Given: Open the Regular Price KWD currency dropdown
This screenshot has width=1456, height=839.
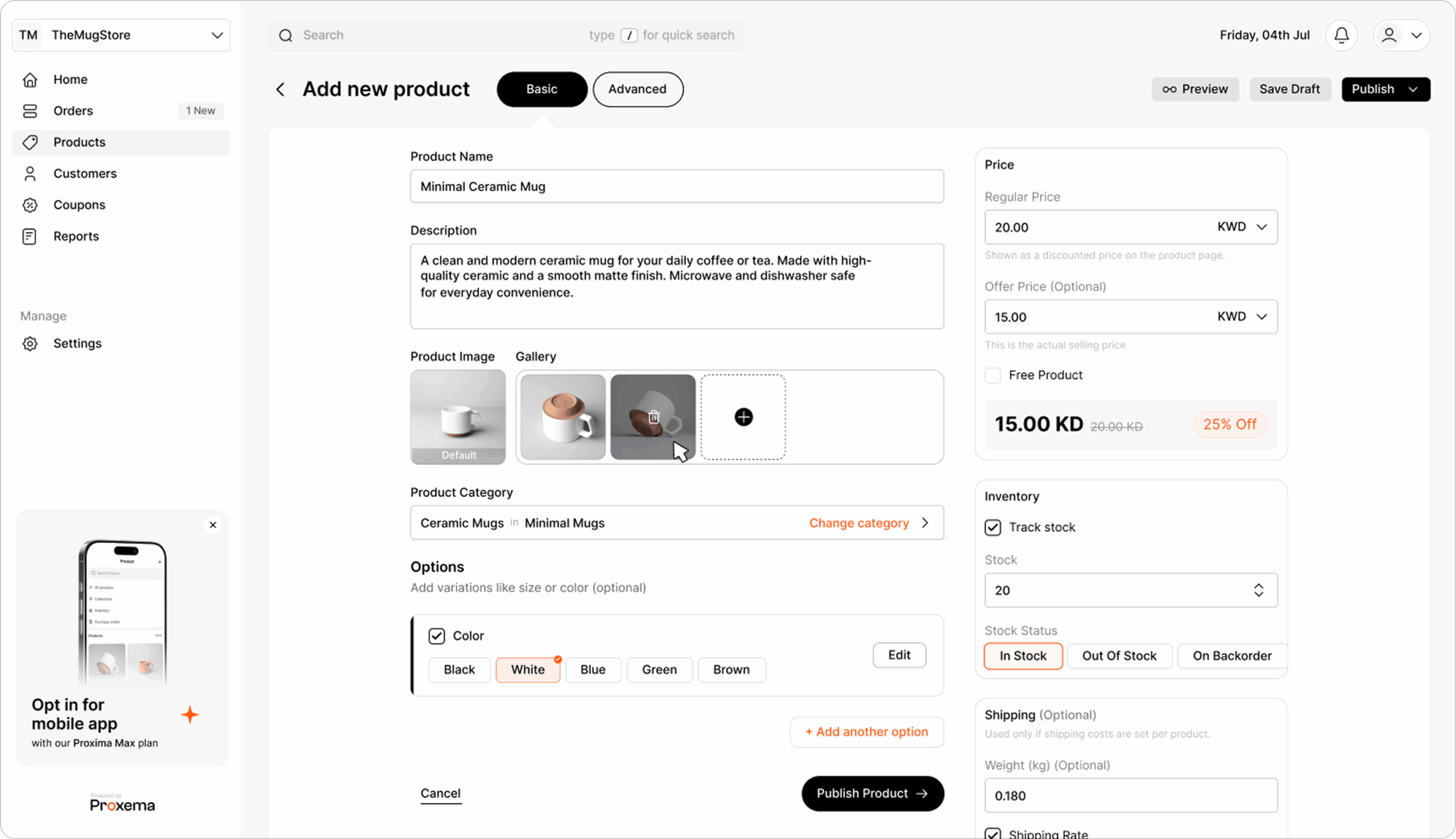Looking at the screenshot, I should coord(1242,227).
